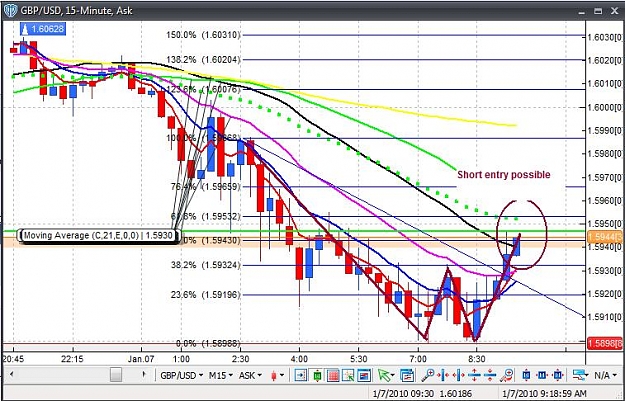Click the magnifier reset zoom icon
The width and height of the screenshot is (625, 401).
point(507,375)
